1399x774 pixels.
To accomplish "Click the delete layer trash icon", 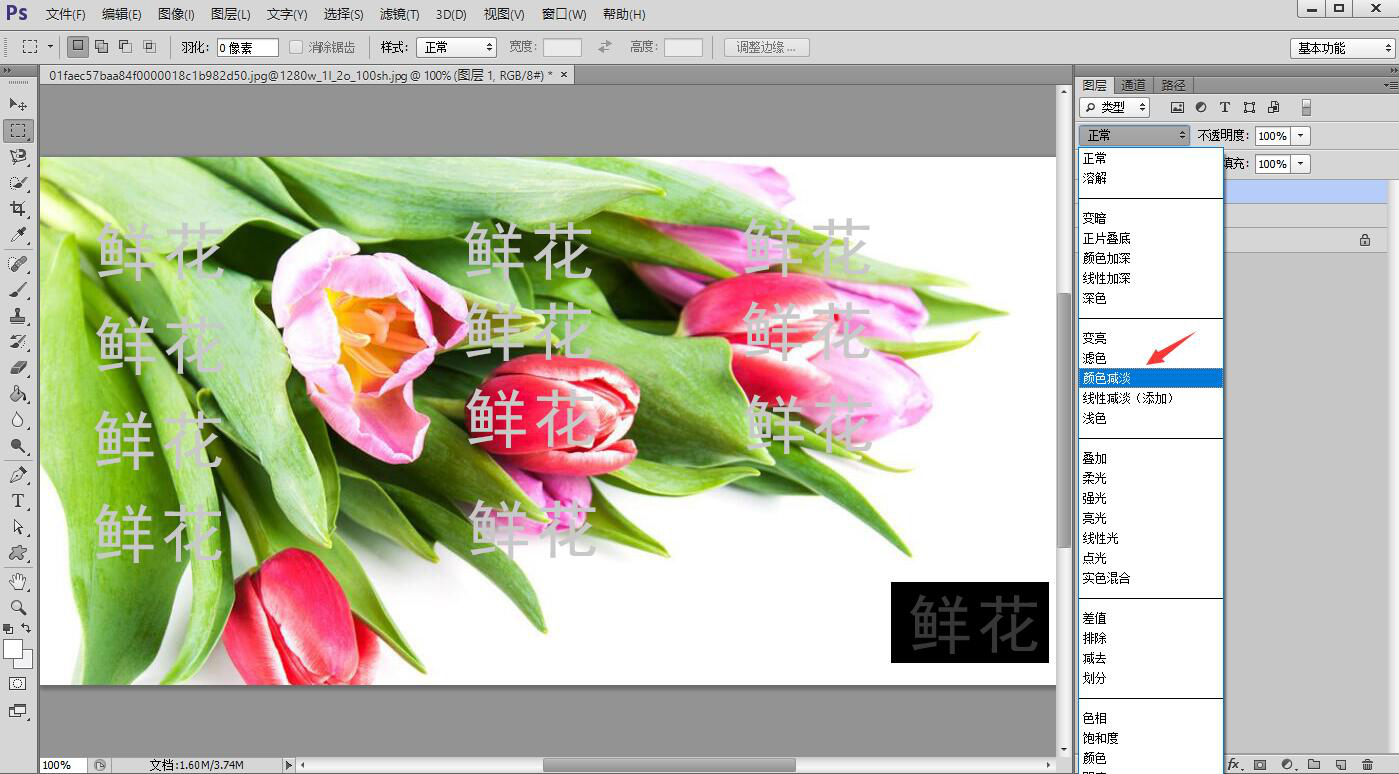I will (x=1367, y=765).
